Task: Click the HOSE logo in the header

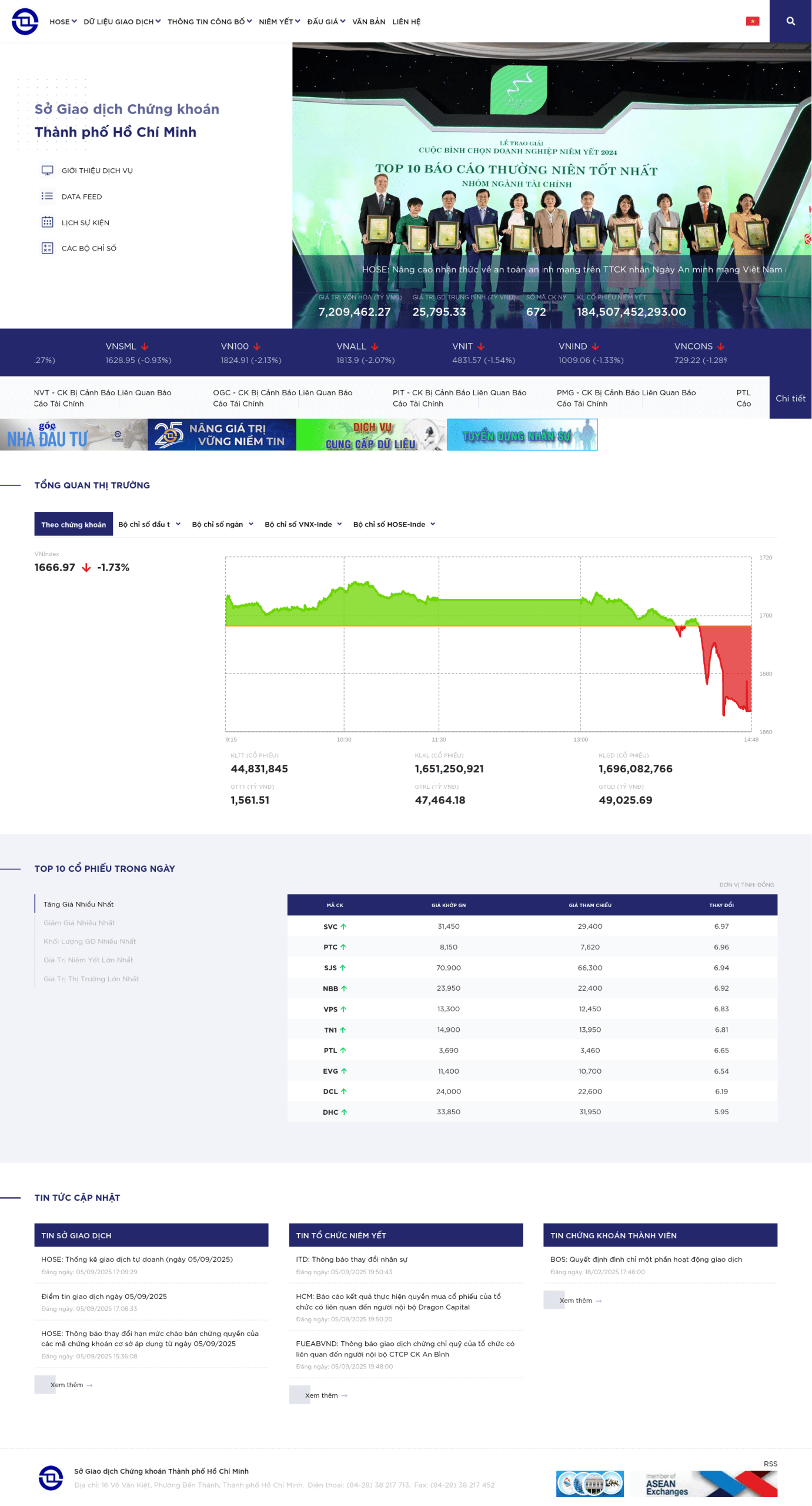Action: point(25,22)
